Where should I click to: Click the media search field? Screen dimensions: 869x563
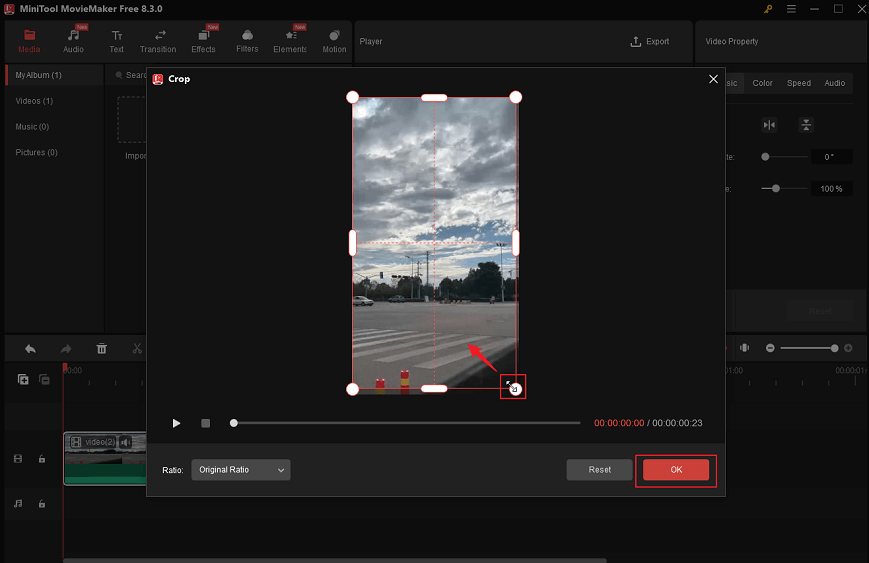click(129, 75)
